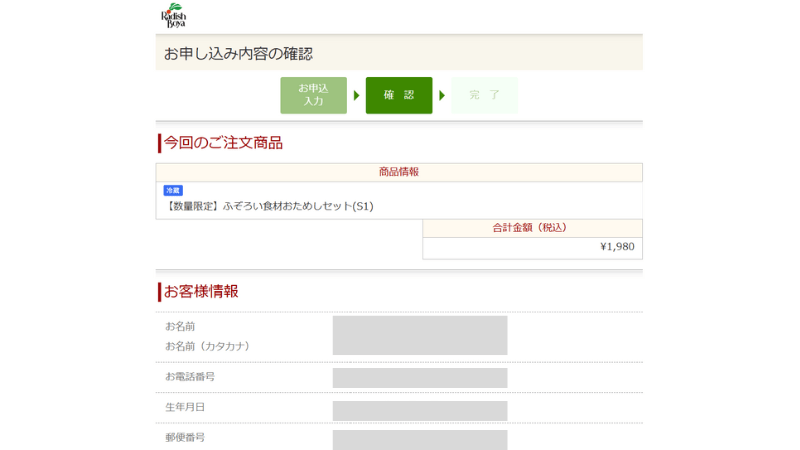Select the 確認 step indicator
The height and width of the screenshot is (450, 800).
pos(398,95)
